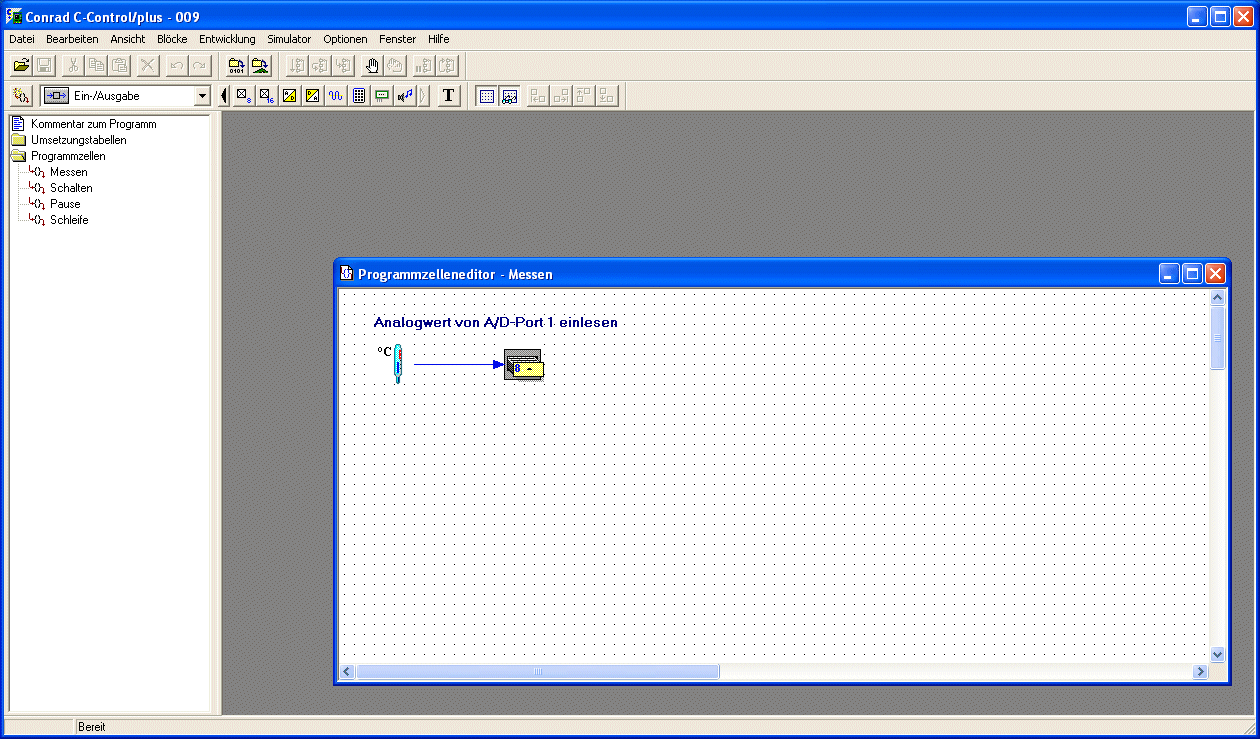Screen dimensions: 1260x739
Task: Click the Conrad C-Control app title icon
Action: point(14,17)
